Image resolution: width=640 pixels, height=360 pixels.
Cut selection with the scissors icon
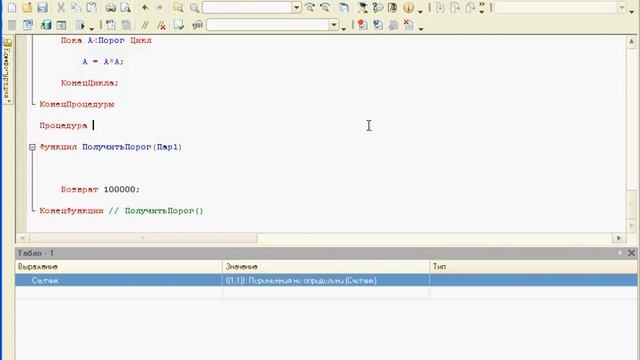point(61,7)
